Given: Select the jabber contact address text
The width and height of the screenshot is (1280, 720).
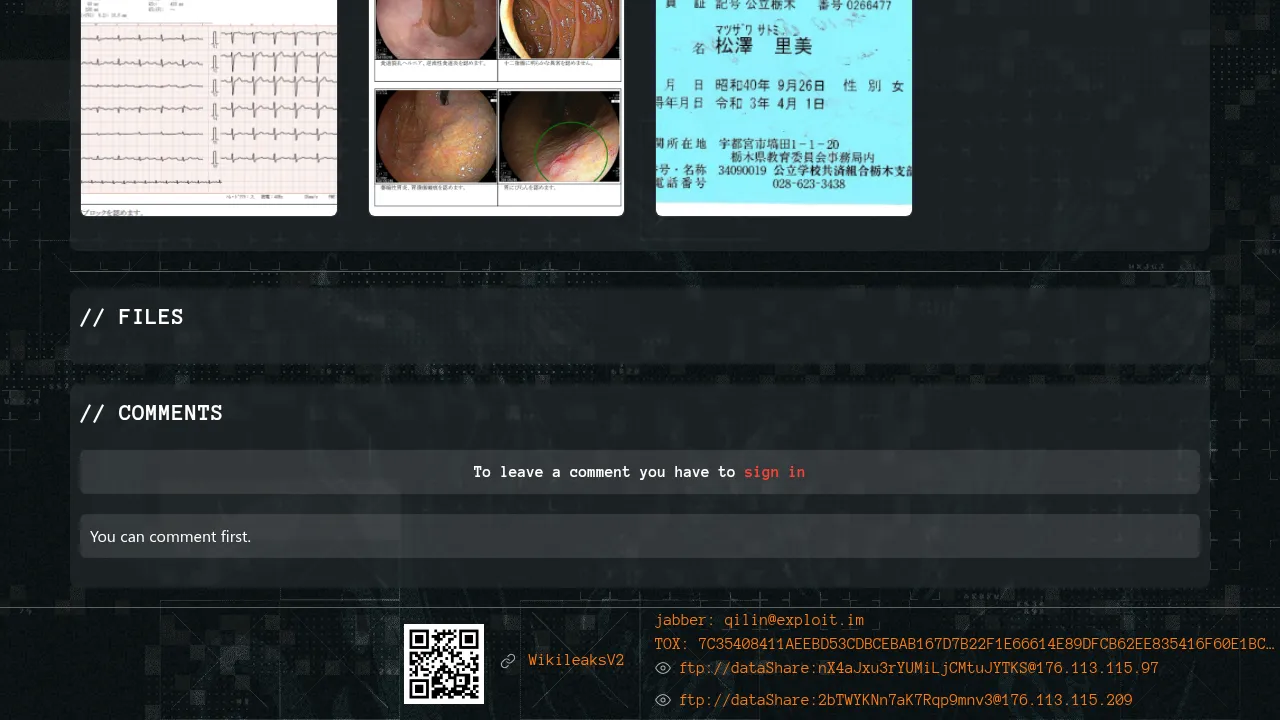Looking at the screenshot, I should tap(794, 620).
